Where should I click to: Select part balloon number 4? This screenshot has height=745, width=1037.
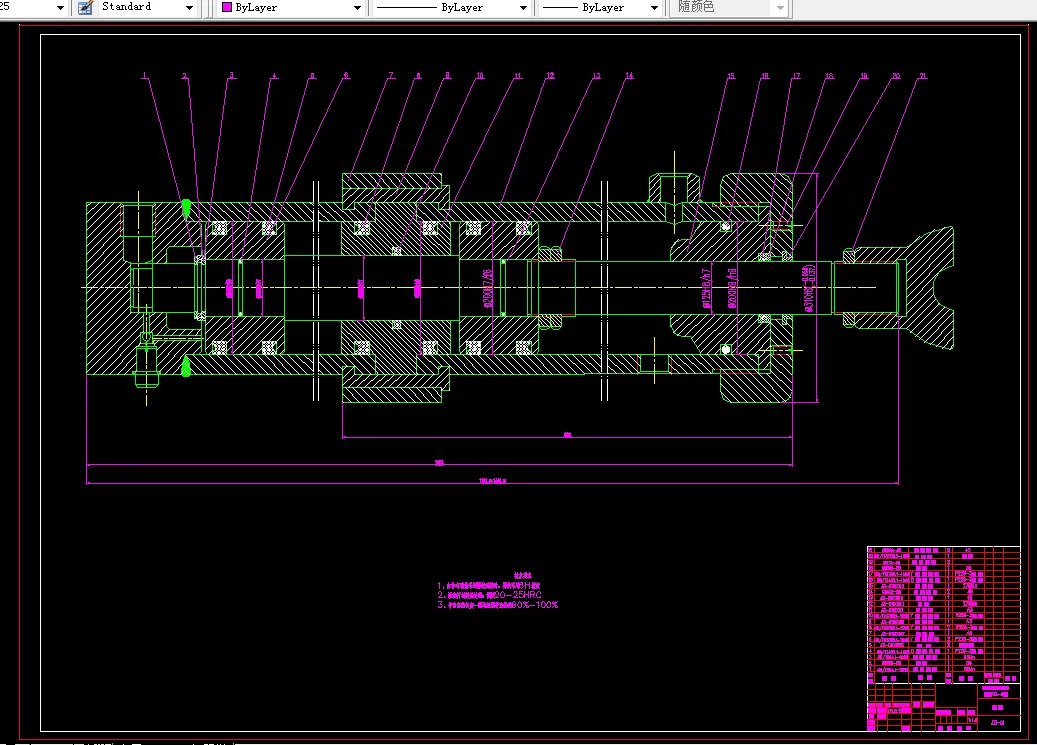point(274,75)
